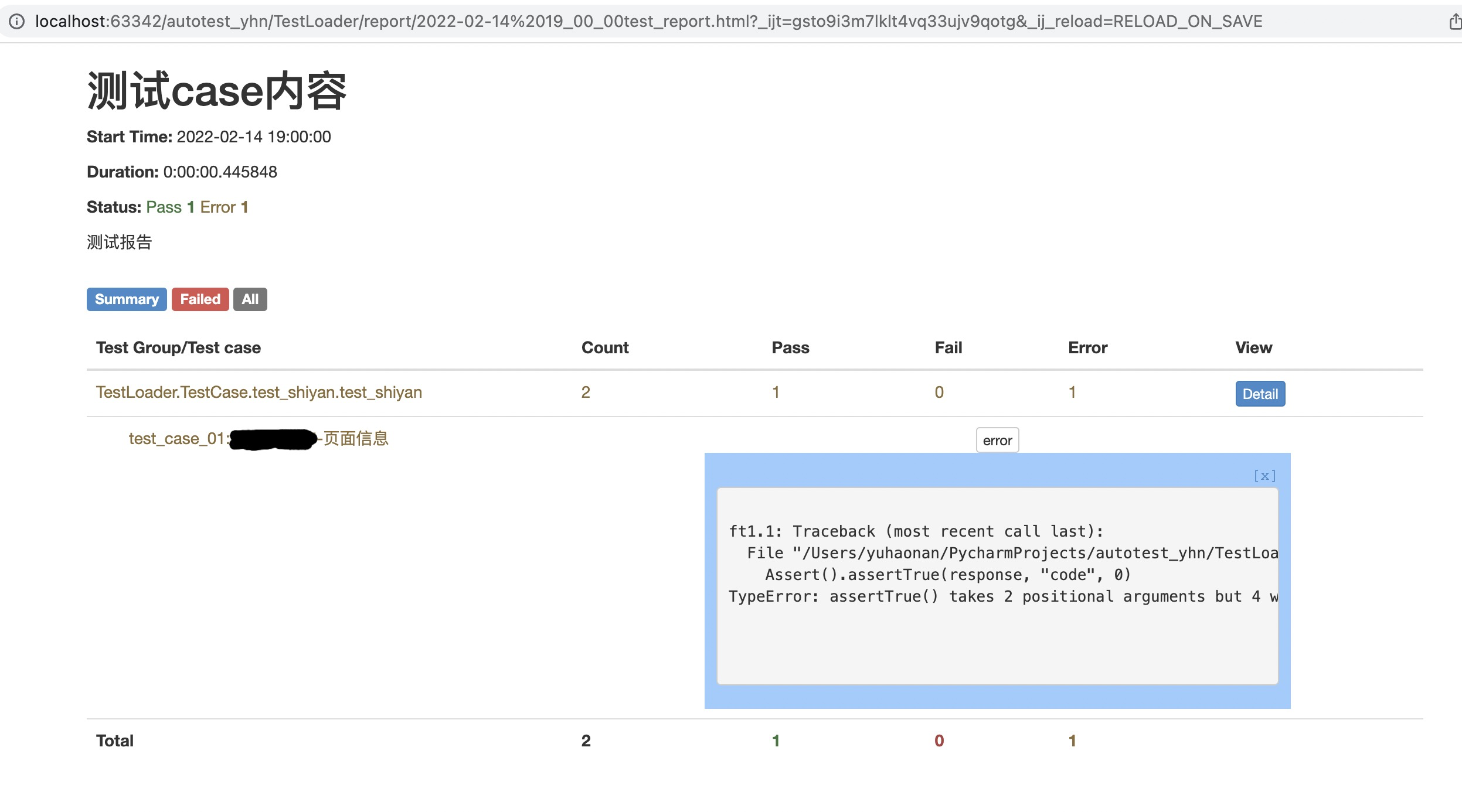The width and height of the screenshot is (1462, 812).
Task: Click the localhost URL address field
Action: point(645,22)
